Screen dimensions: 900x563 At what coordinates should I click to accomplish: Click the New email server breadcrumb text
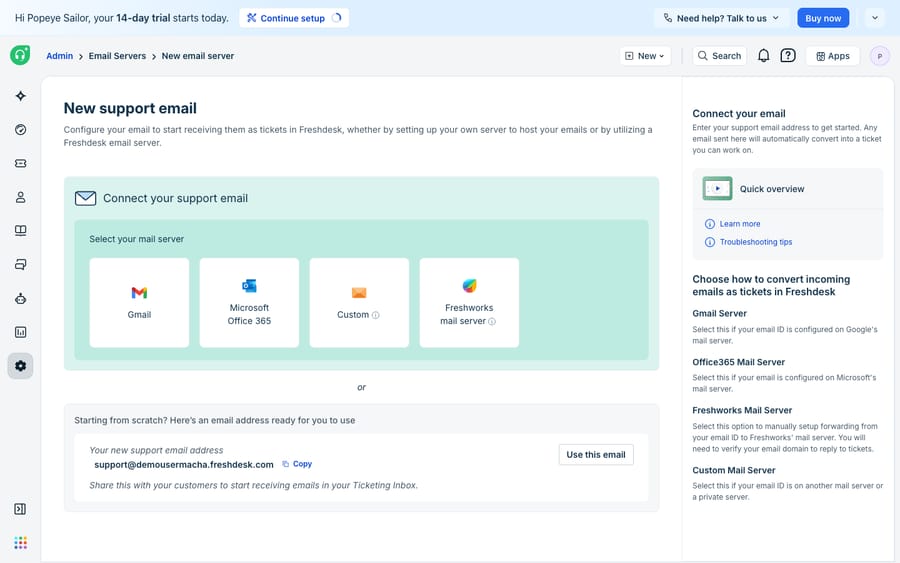pos(197,56)
